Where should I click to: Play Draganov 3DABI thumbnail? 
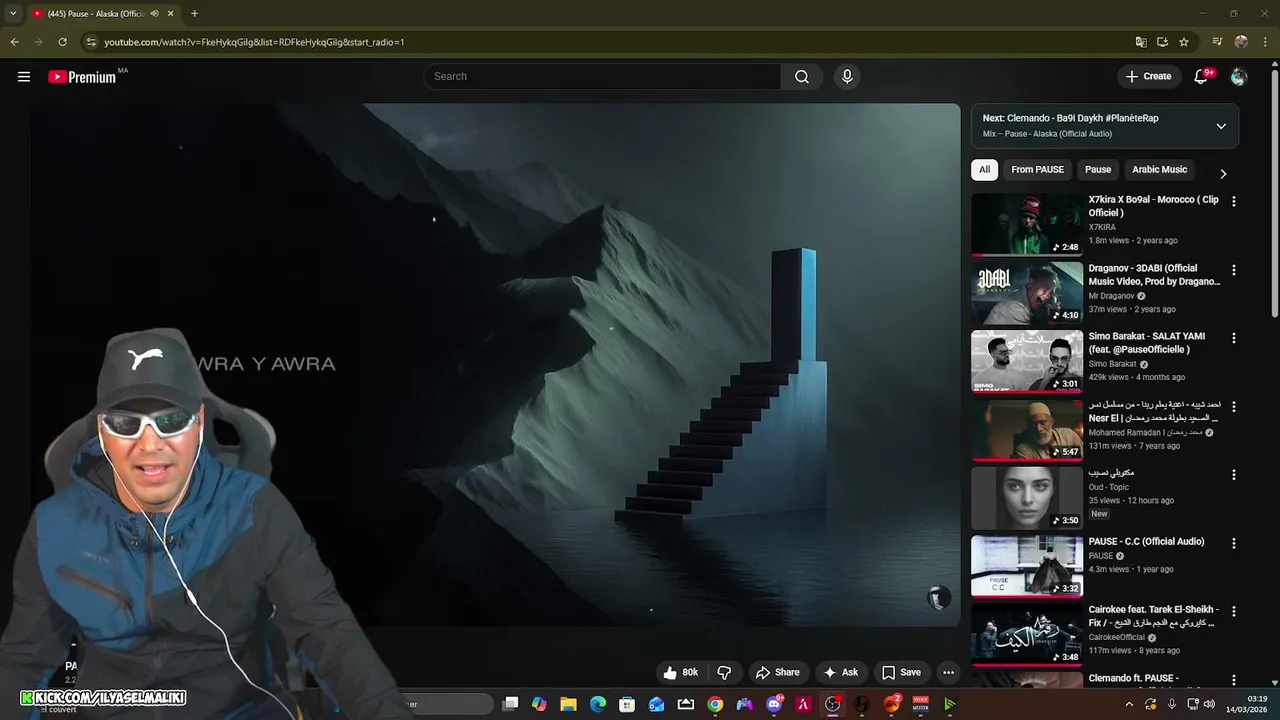pyautogui.click(x=1027, y=293)
